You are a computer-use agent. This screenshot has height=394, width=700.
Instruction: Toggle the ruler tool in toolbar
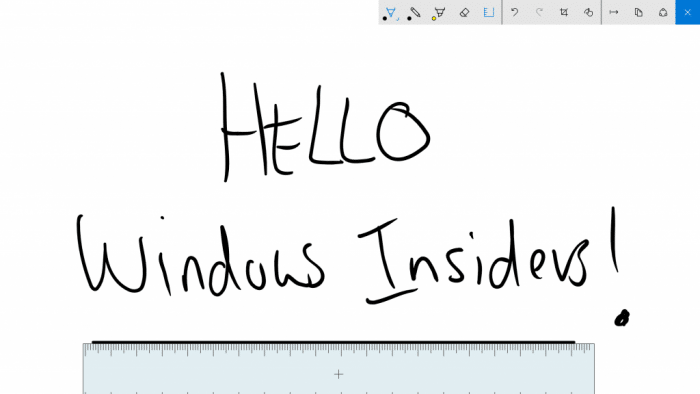coord(489,12)
